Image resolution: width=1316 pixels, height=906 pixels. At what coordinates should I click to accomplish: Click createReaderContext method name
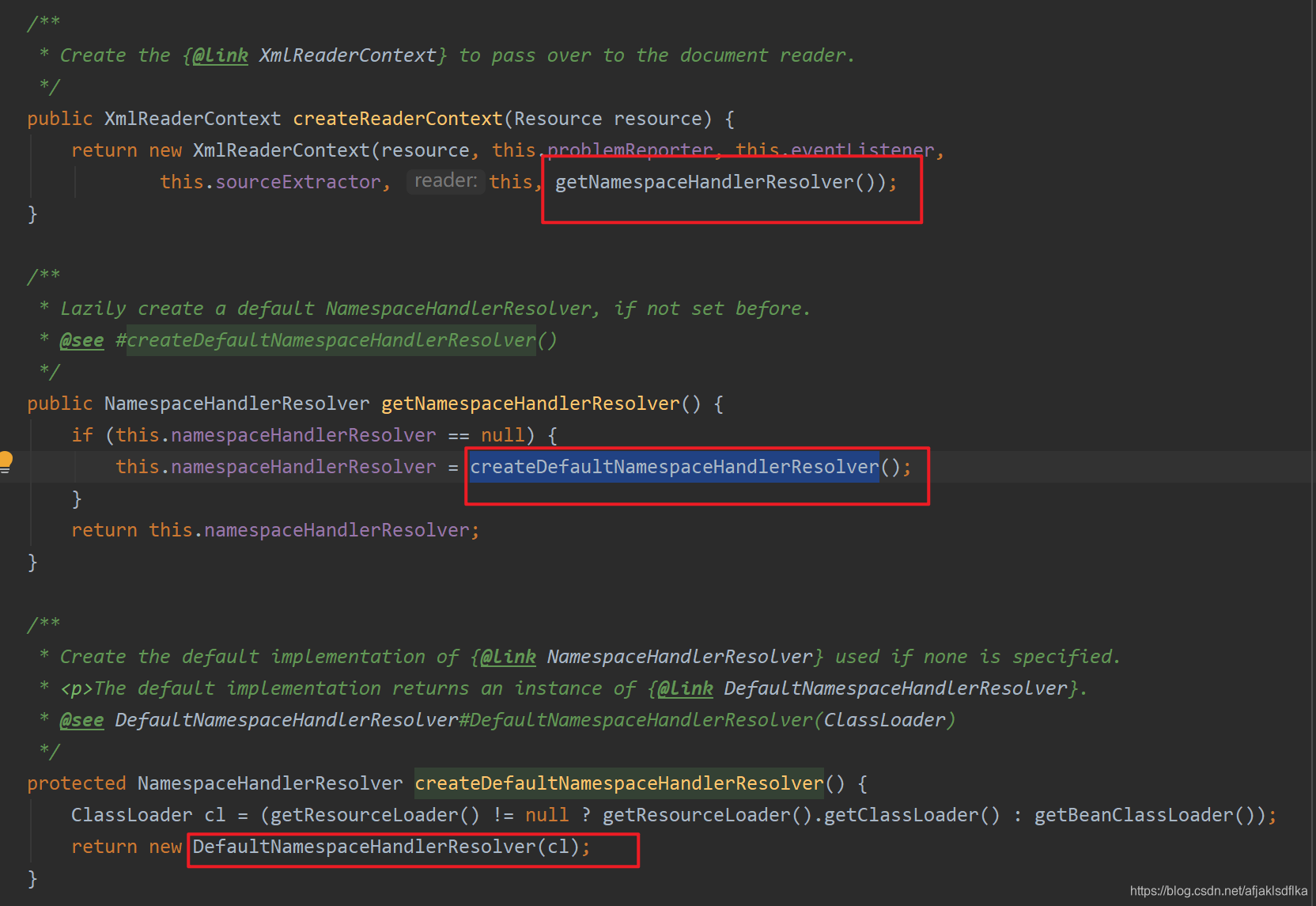pos(398,119)
